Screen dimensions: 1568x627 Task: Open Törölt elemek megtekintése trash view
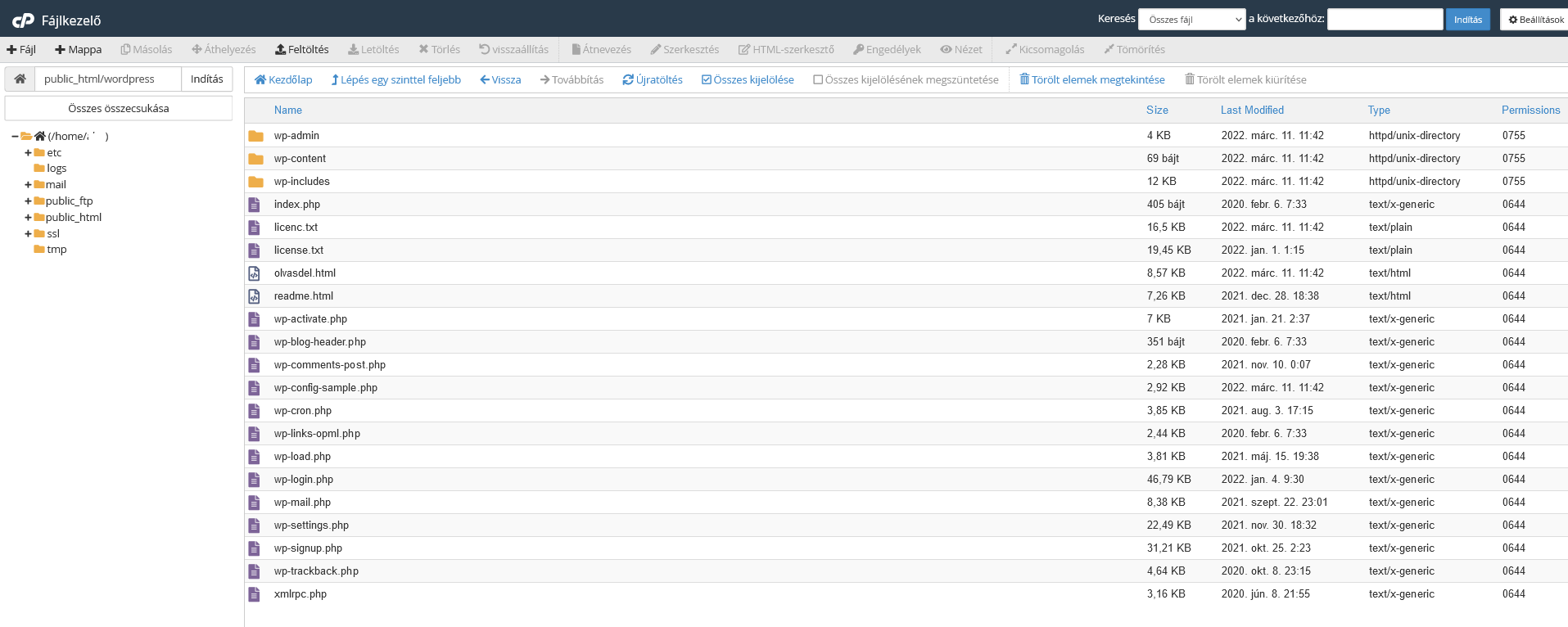coord(1092,79)
